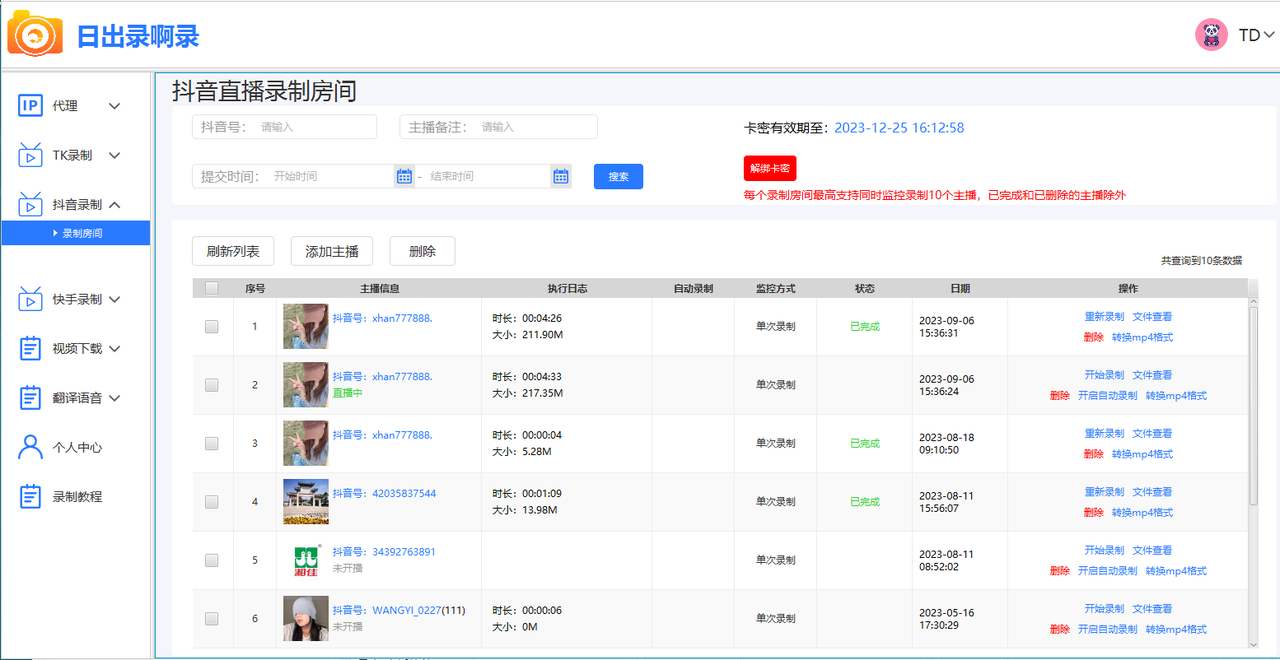Expand the 代理 sidebar menu chevron
Image resolution: width=1280 pixels, height=660 pixels.
pos(114,106)
